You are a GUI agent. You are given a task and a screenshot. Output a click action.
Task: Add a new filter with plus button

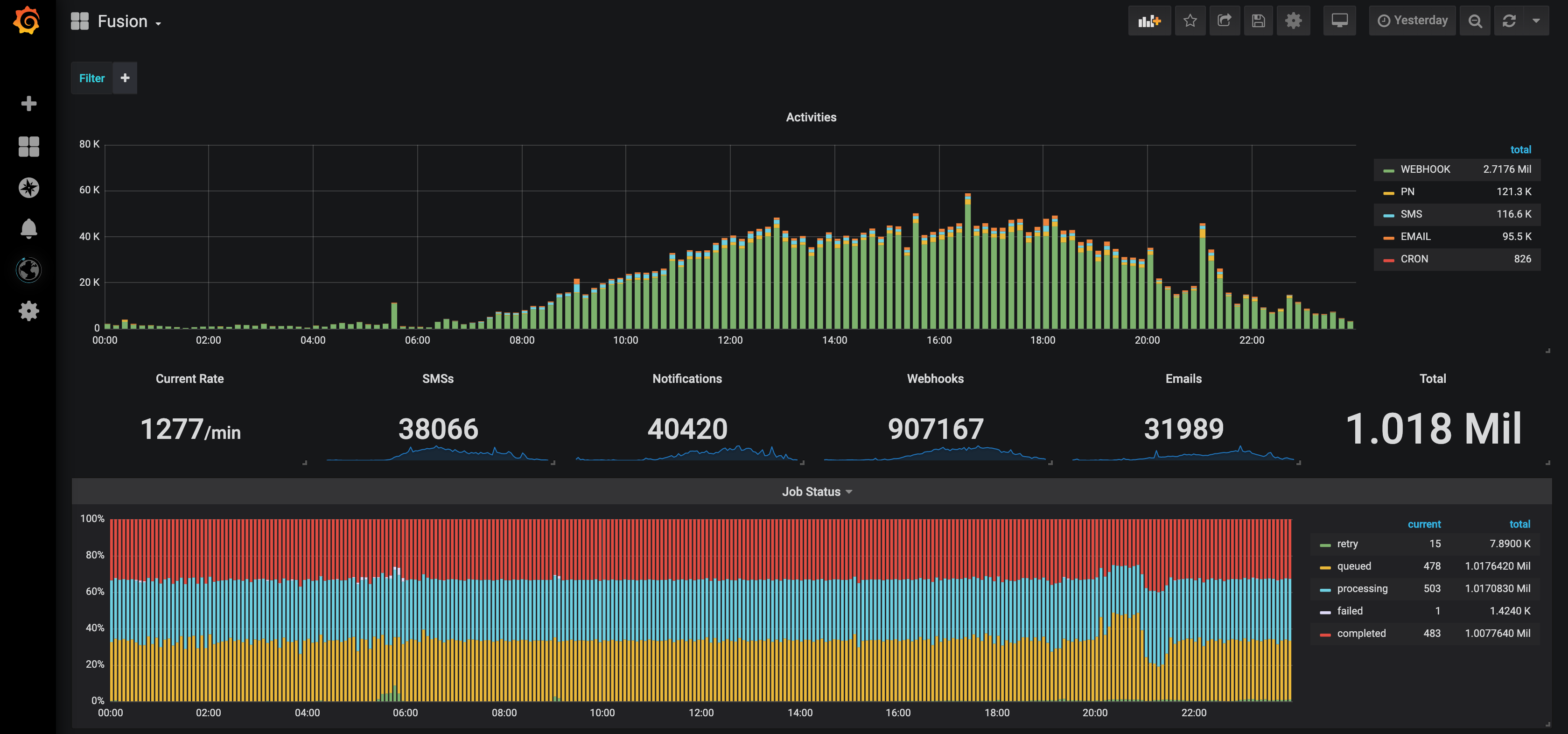[x=125, y=78]
